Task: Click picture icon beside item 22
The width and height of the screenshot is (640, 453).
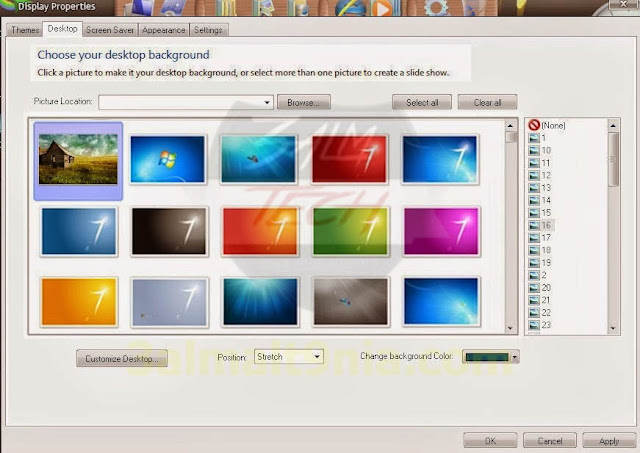Action: (534, 313)
